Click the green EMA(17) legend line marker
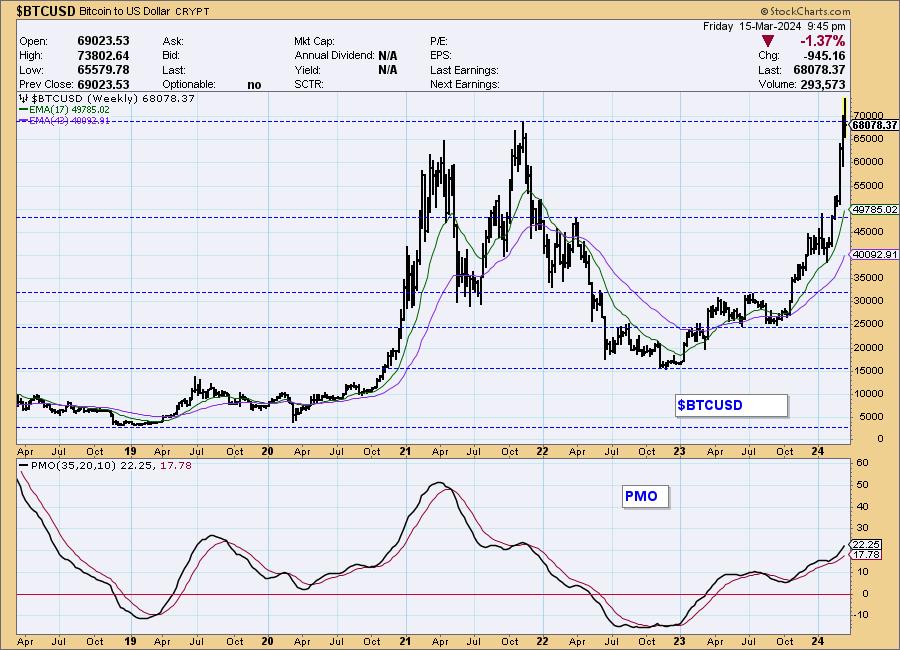 click(x=24, y=110)
